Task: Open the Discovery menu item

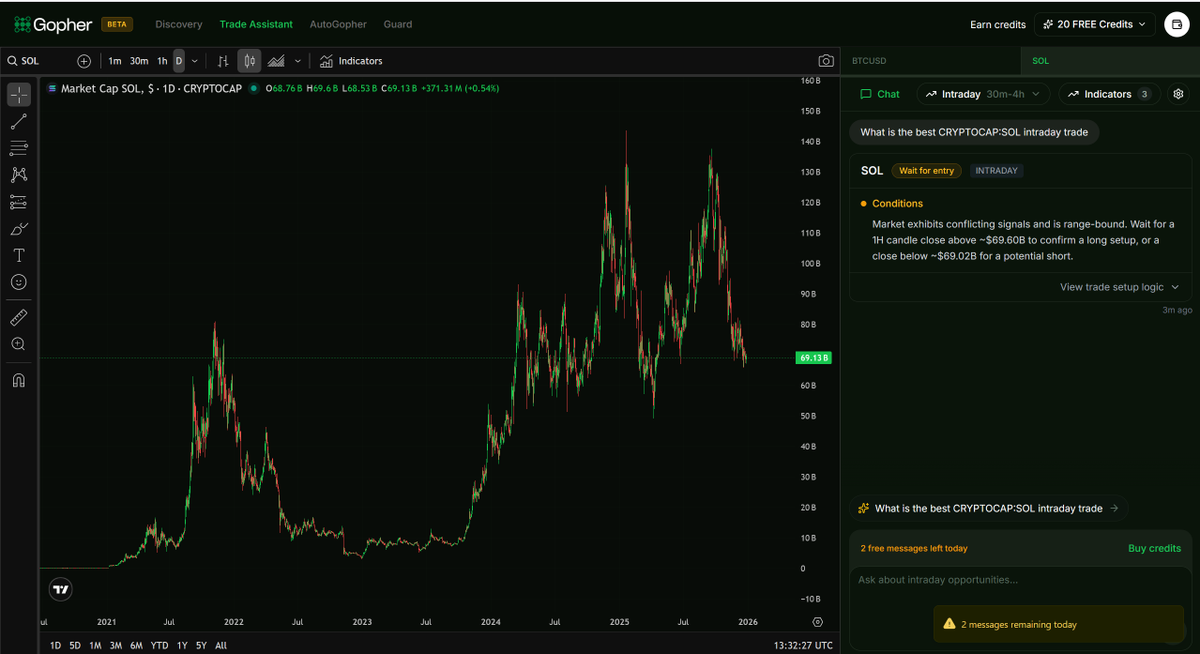Action: click(x=178, y=24)
